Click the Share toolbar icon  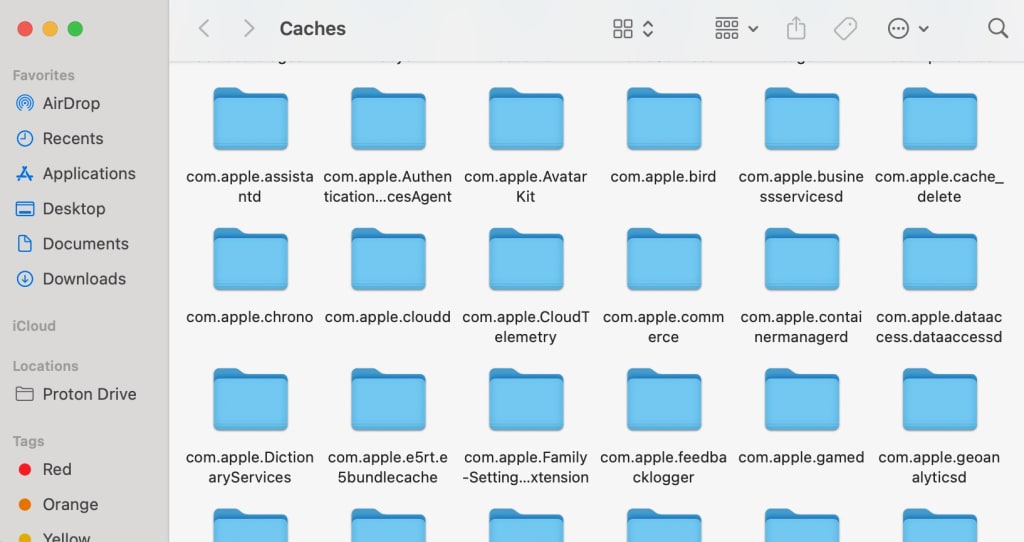pyautogui.click(x=796, y=28)
